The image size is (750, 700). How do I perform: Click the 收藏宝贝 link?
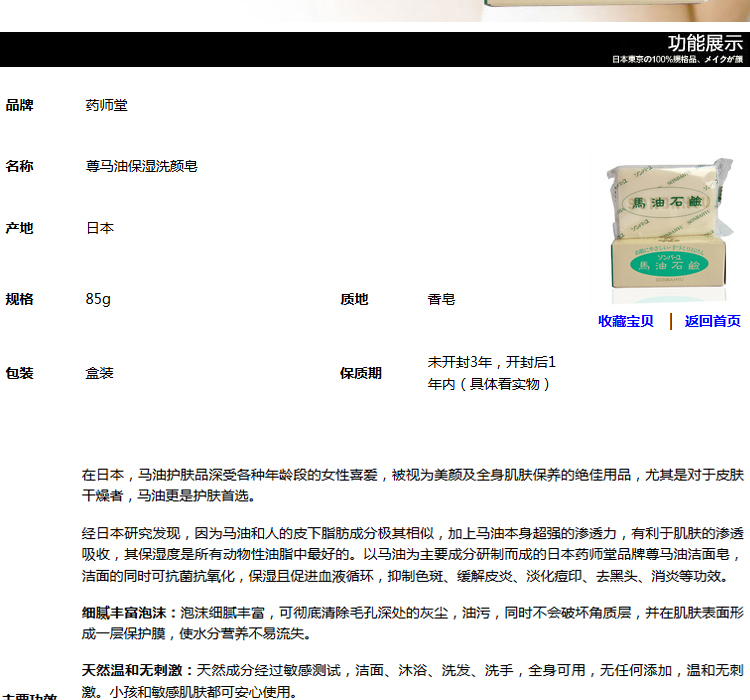pyautogui.click(x=626, y=321)
